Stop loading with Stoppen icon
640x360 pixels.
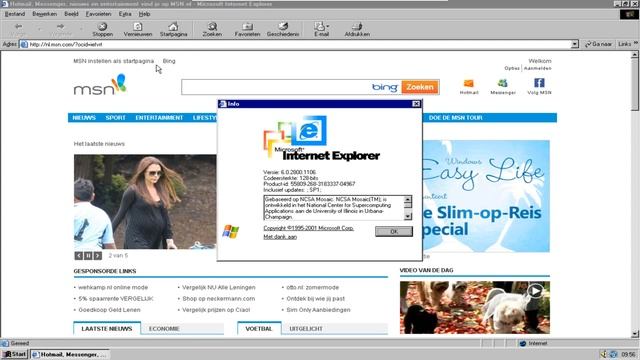tap(102, 27)
